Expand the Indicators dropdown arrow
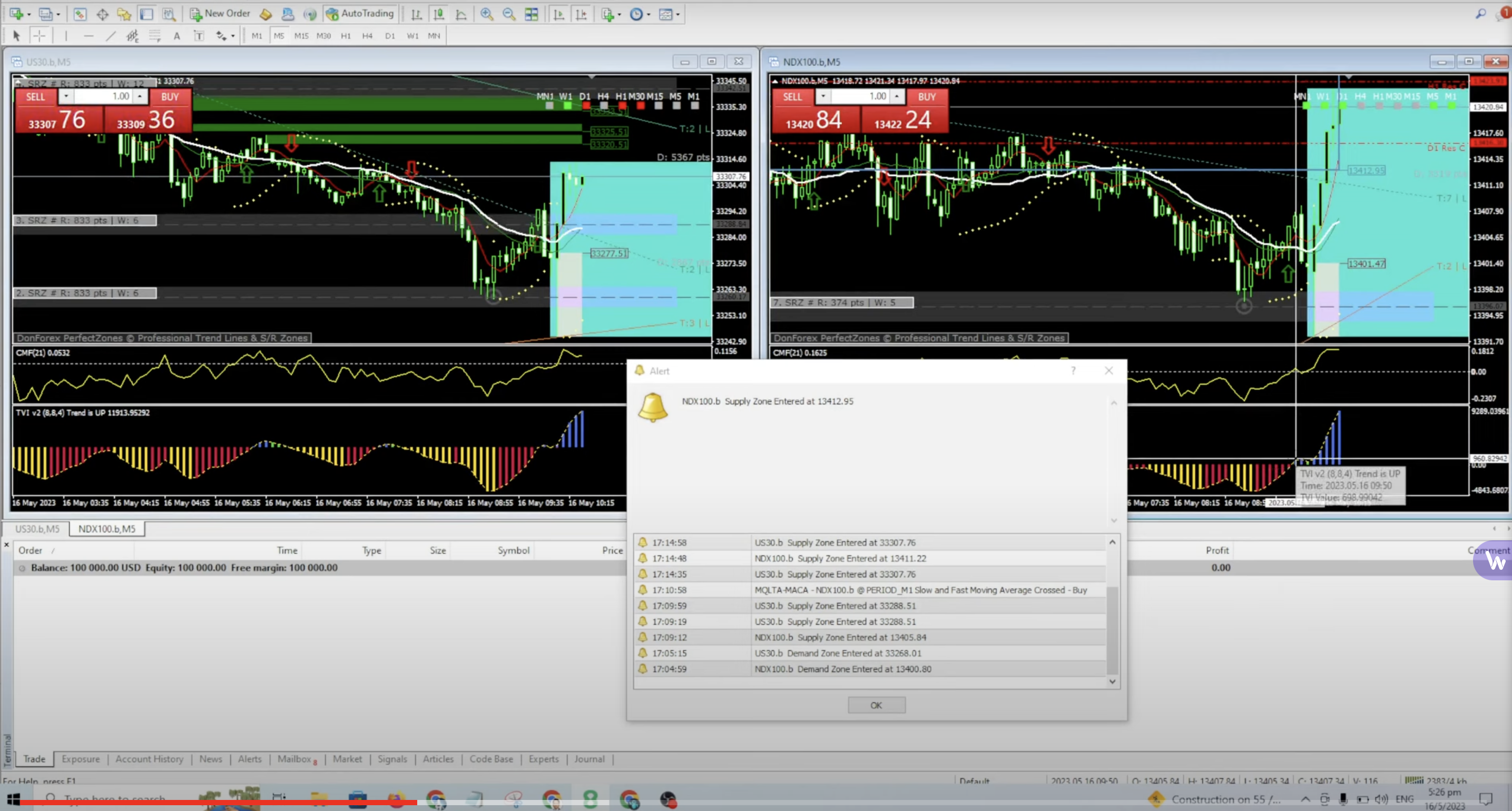 [x=619, y=14]
